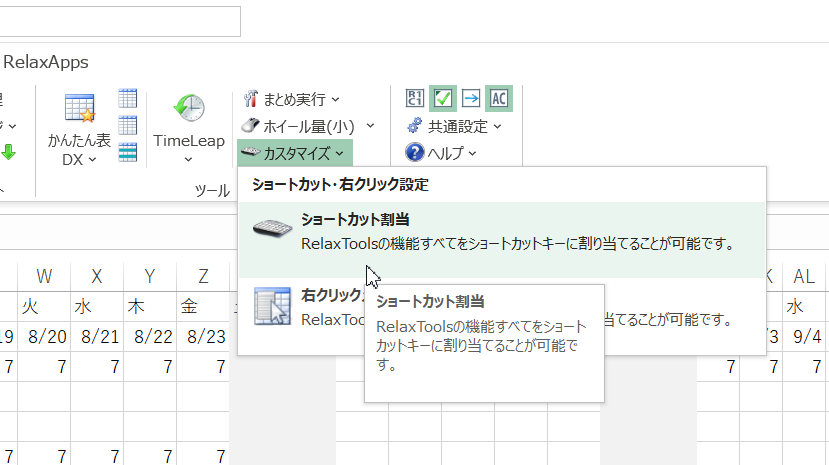This screenshot has width=829, height=465.
Task: Launch the TimeLeap clock icon
Action: tap(189, 108)
